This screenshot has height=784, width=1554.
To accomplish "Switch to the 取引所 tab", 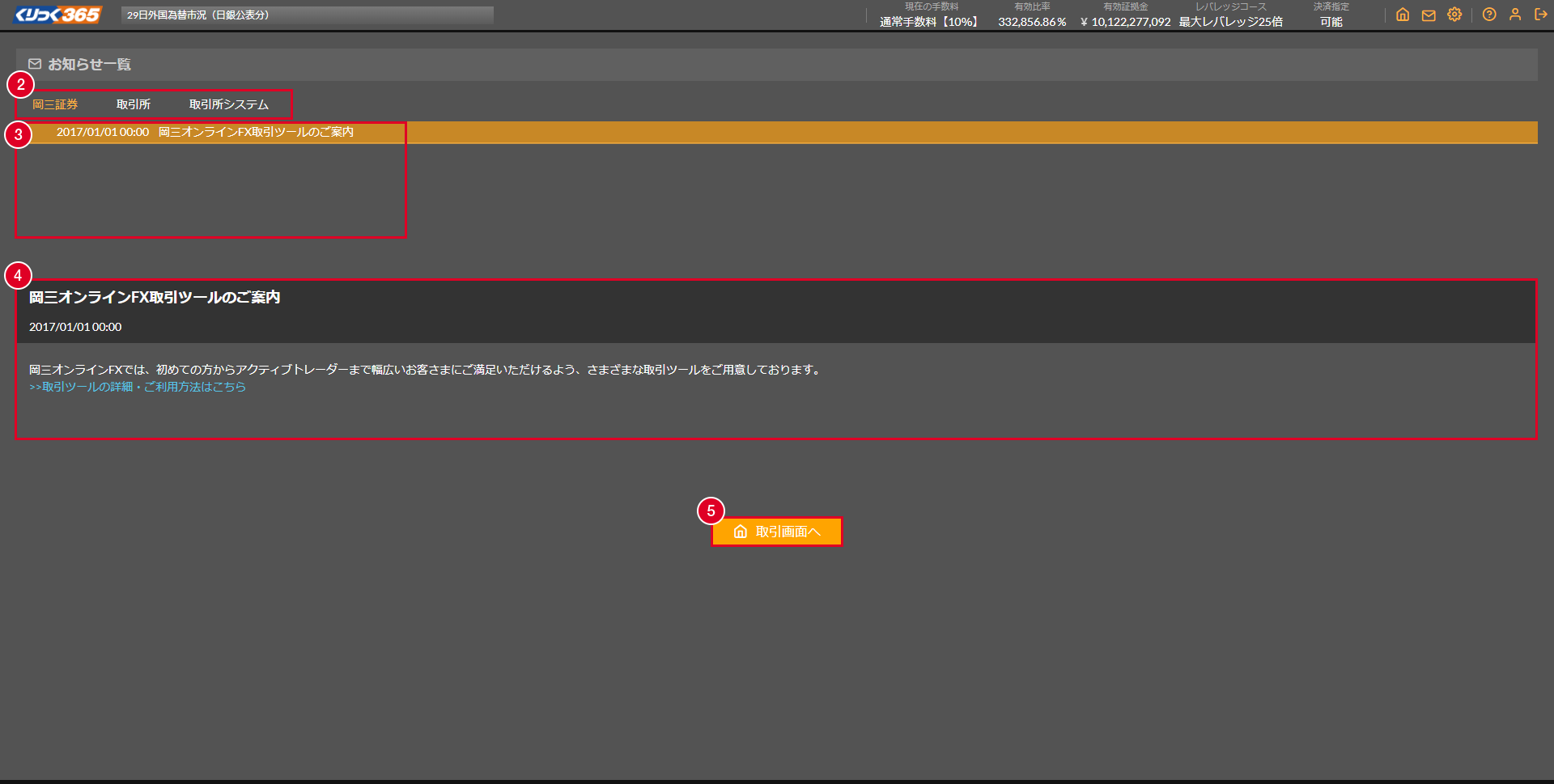I will pos(134,104).
